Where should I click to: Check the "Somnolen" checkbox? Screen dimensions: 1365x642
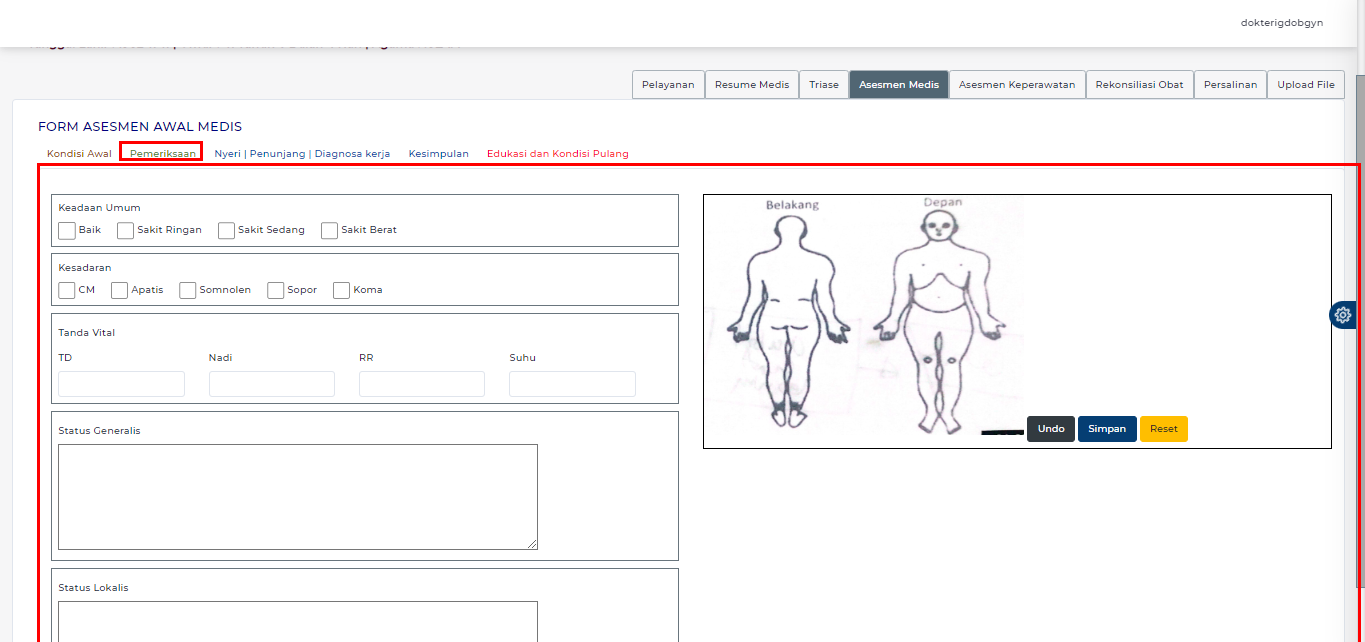187,290
